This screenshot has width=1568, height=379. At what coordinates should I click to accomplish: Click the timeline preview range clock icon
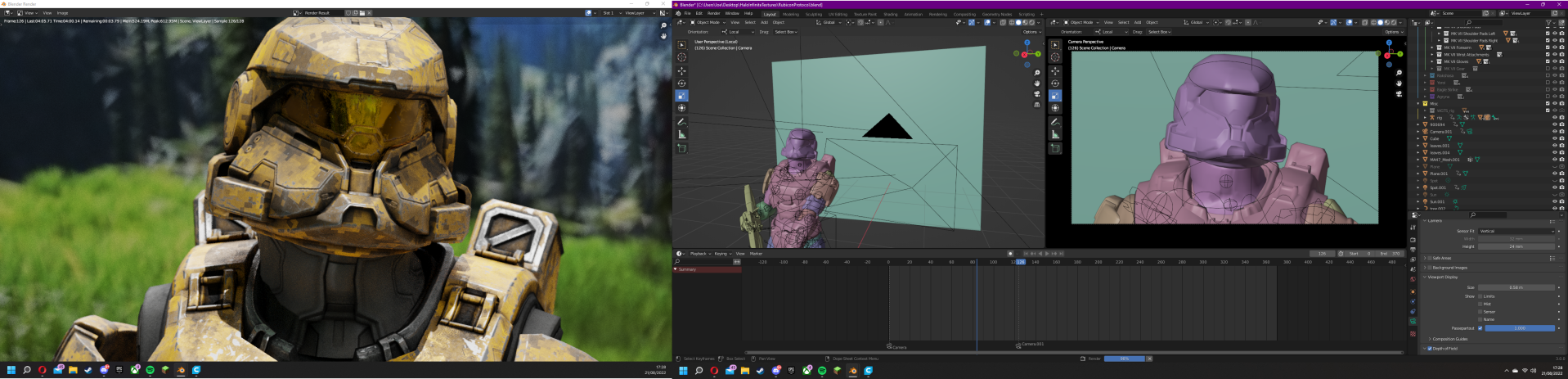pyautogui.click(x=1341, y=254)
